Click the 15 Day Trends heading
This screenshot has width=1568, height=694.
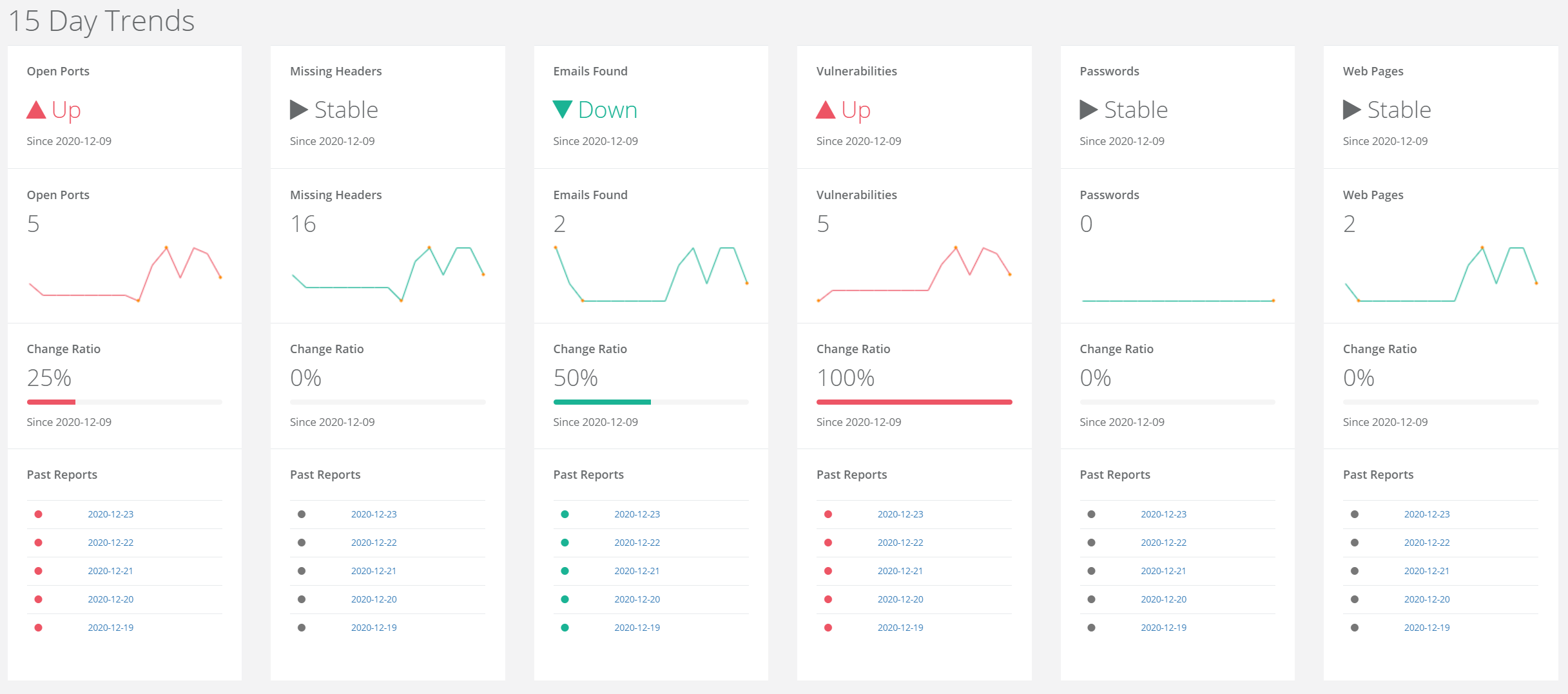(101, 21)
